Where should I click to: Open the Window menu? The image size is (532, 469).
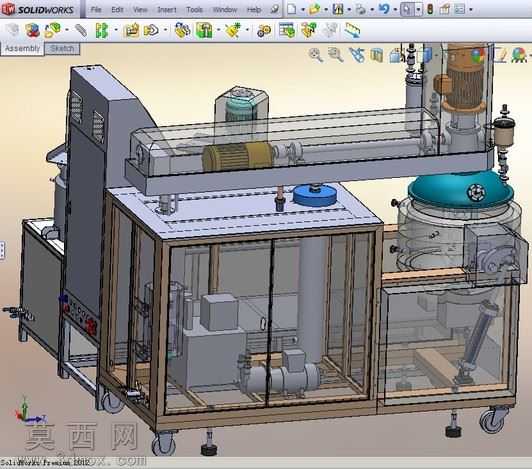coord(225,10)
